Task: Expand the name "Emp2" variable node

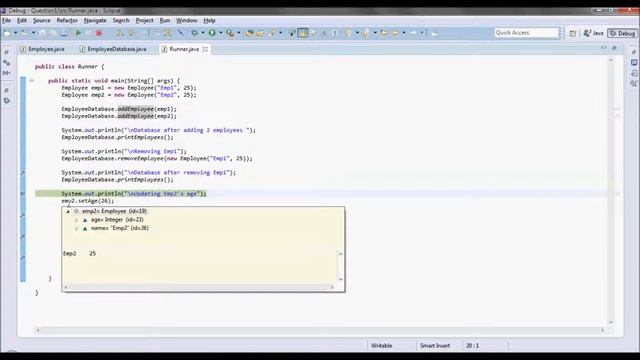Action: [x=76, y=229]
